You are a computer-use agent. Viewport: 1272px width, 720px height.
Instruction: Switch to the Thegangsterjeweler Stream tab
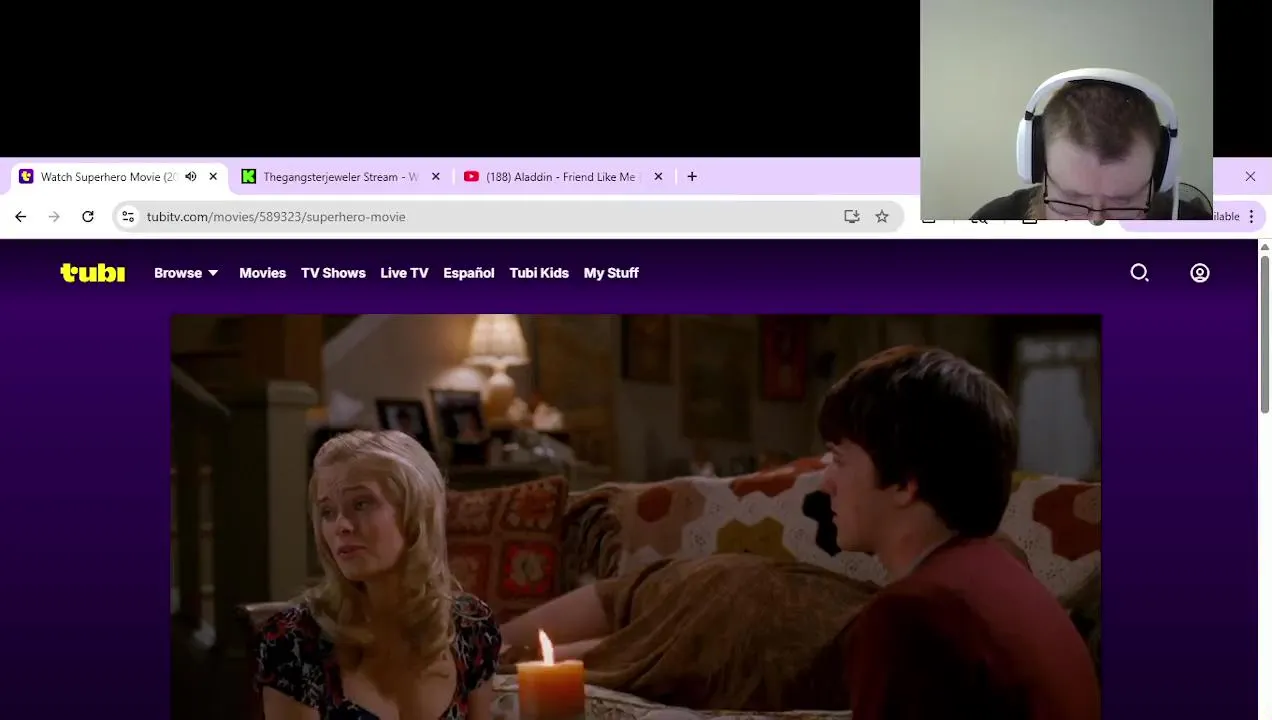(x=340, y=177)
